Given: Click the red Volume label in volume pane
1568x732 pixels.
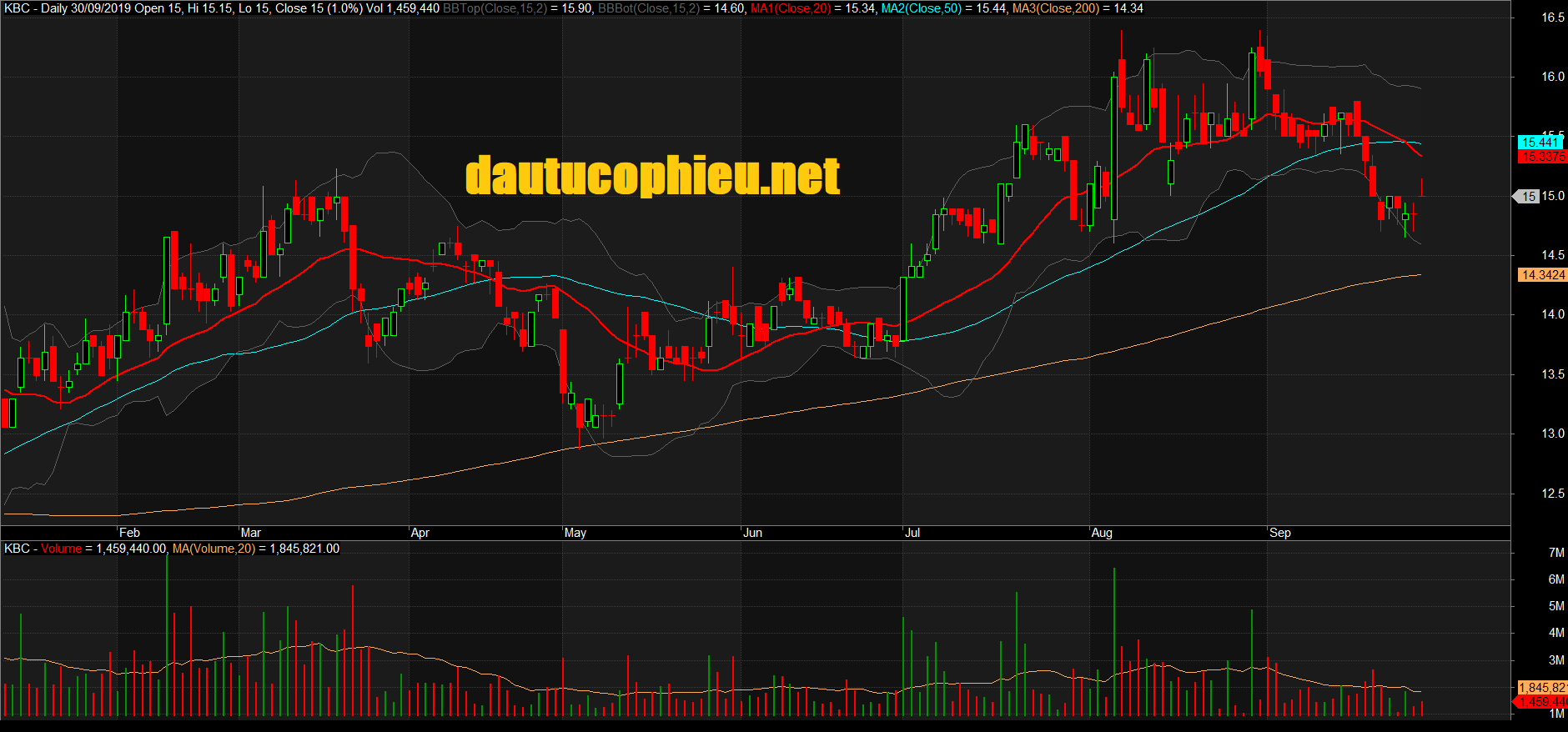Looking at the screenshot, I should coord(62,549).
